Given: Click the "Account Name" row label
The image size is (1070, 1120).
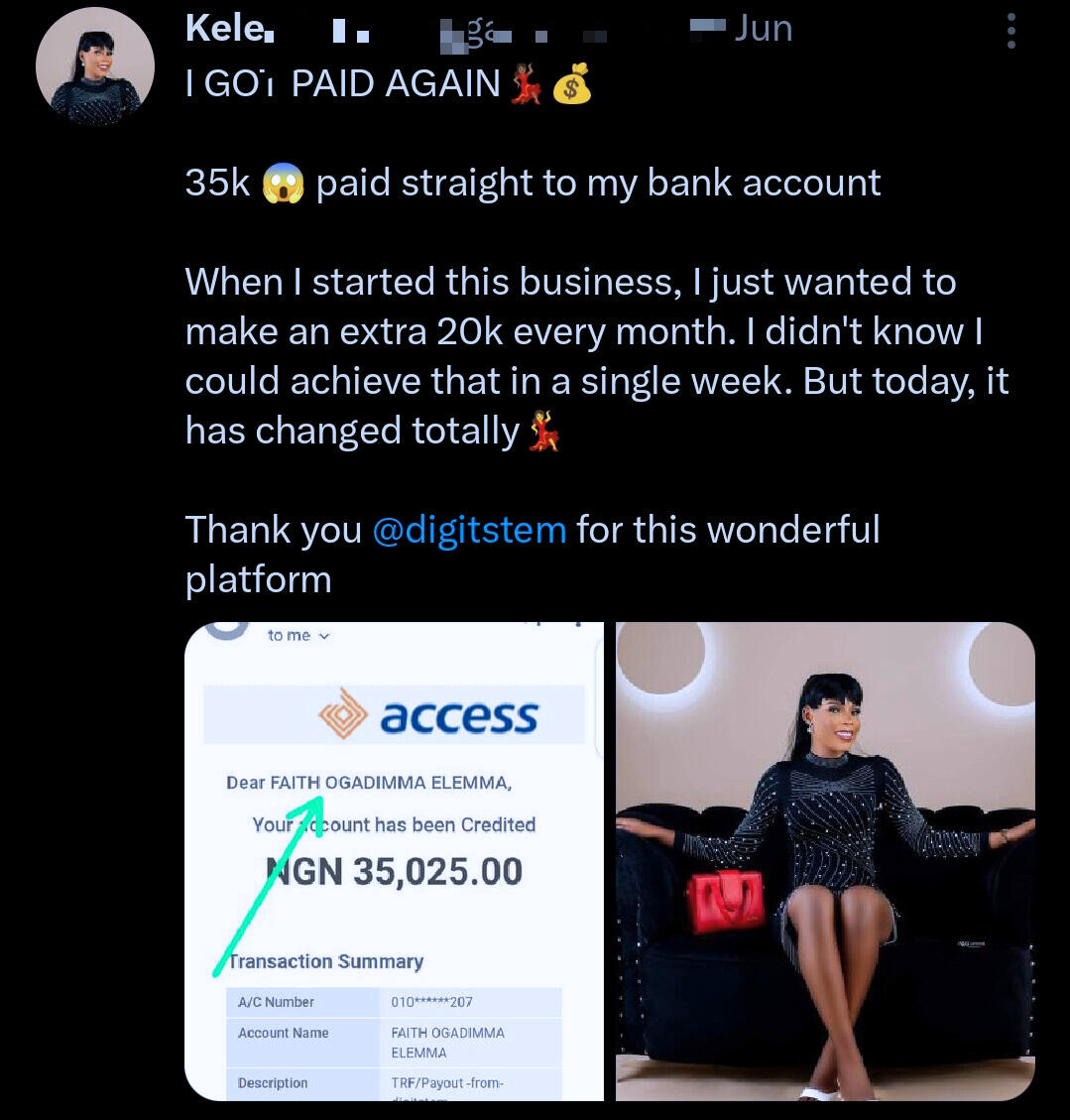Looking at the screenshot, I should click(283, 1033).
